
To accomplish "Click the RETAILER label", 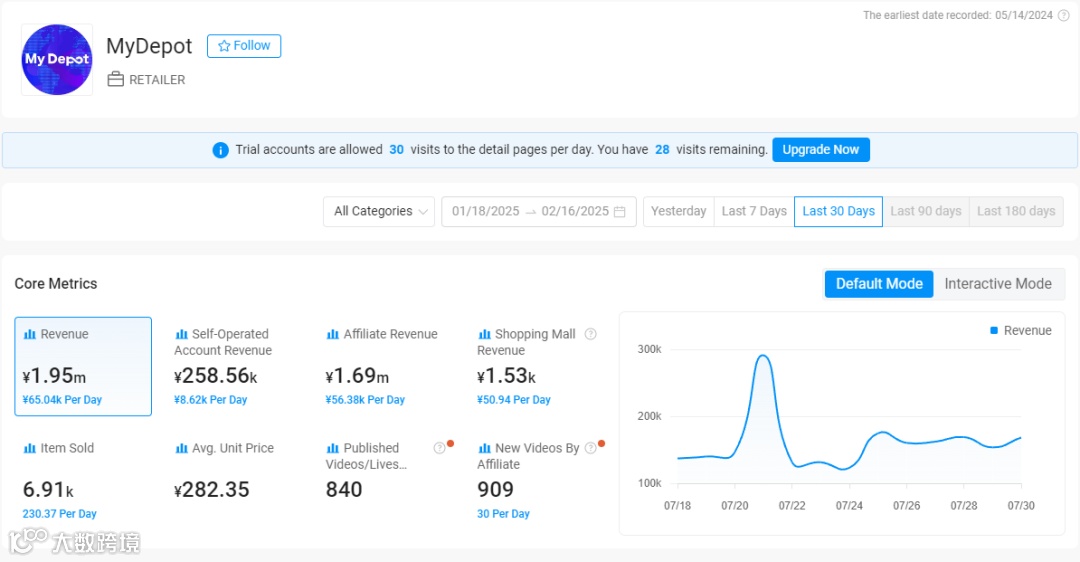I will point(157,80).
